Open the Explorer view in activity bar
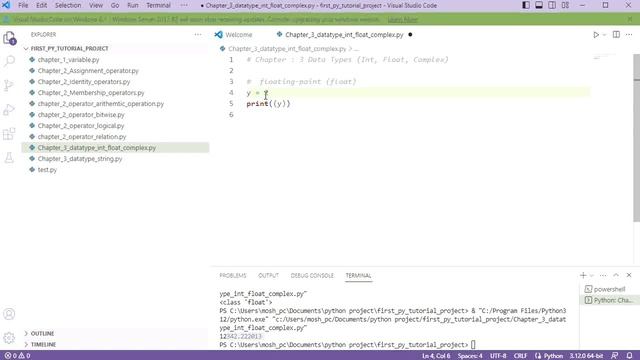 tap(9, 38)
